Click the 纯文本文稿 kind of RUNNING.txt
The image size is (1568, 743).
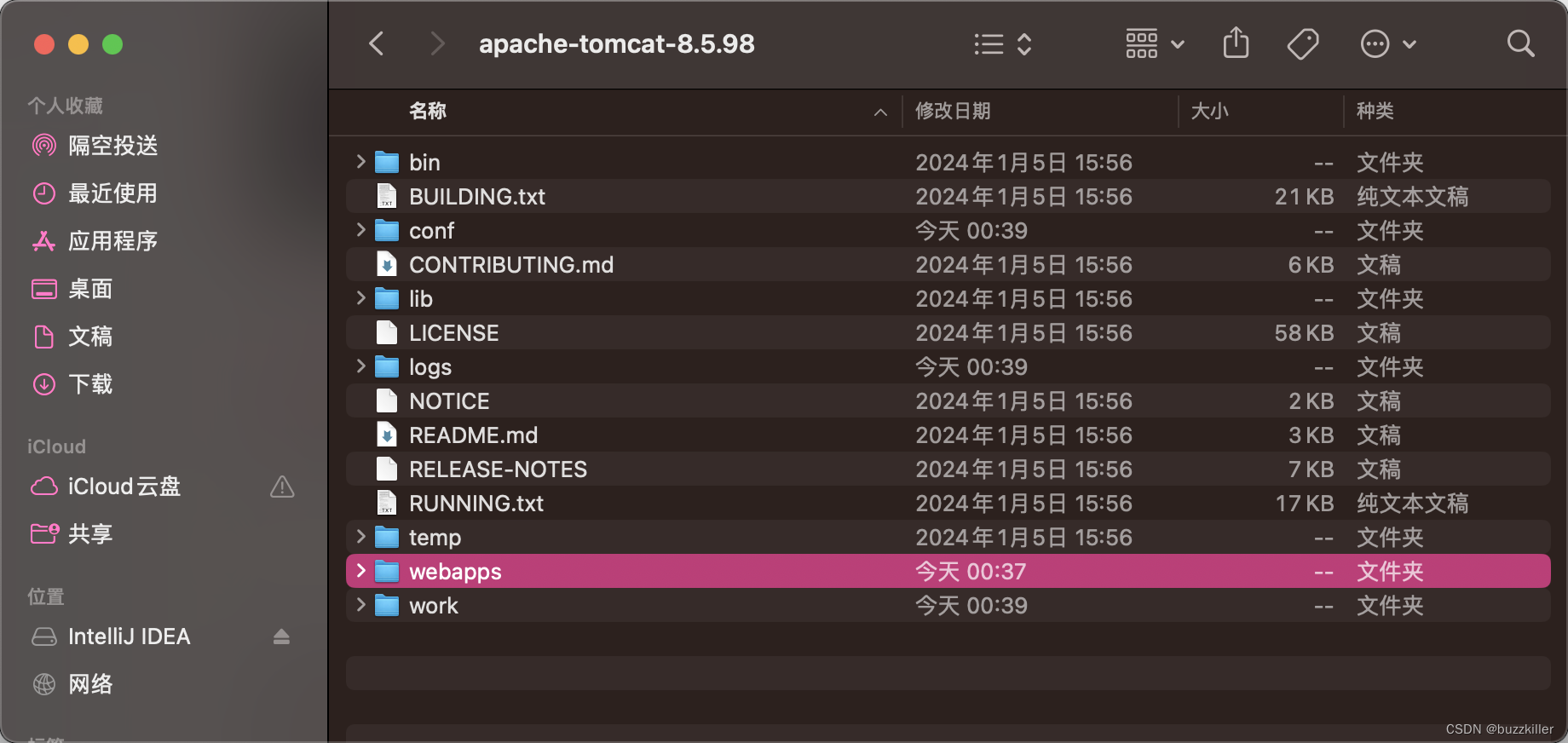(1412, 504)
